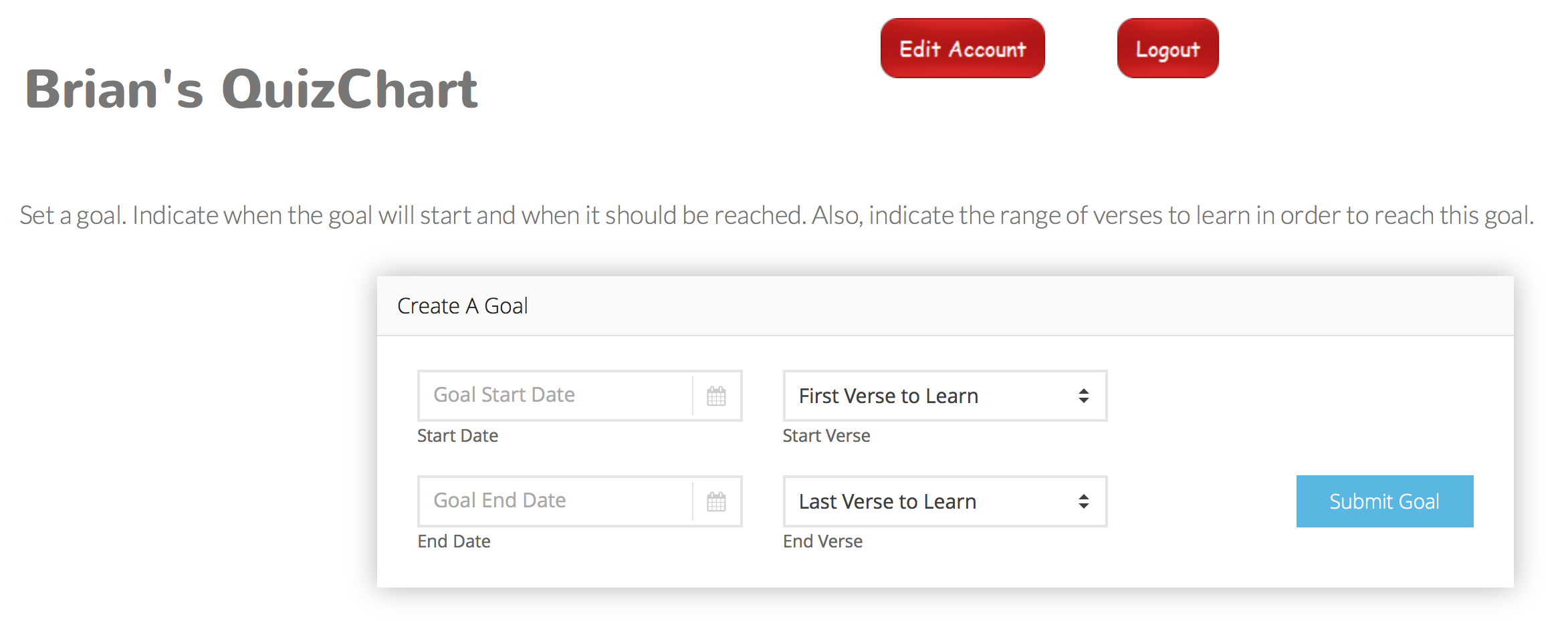The width and height of the screenshot is (1568, 621).
Task: Focus the Goal Start Date field
Action: 555,396
